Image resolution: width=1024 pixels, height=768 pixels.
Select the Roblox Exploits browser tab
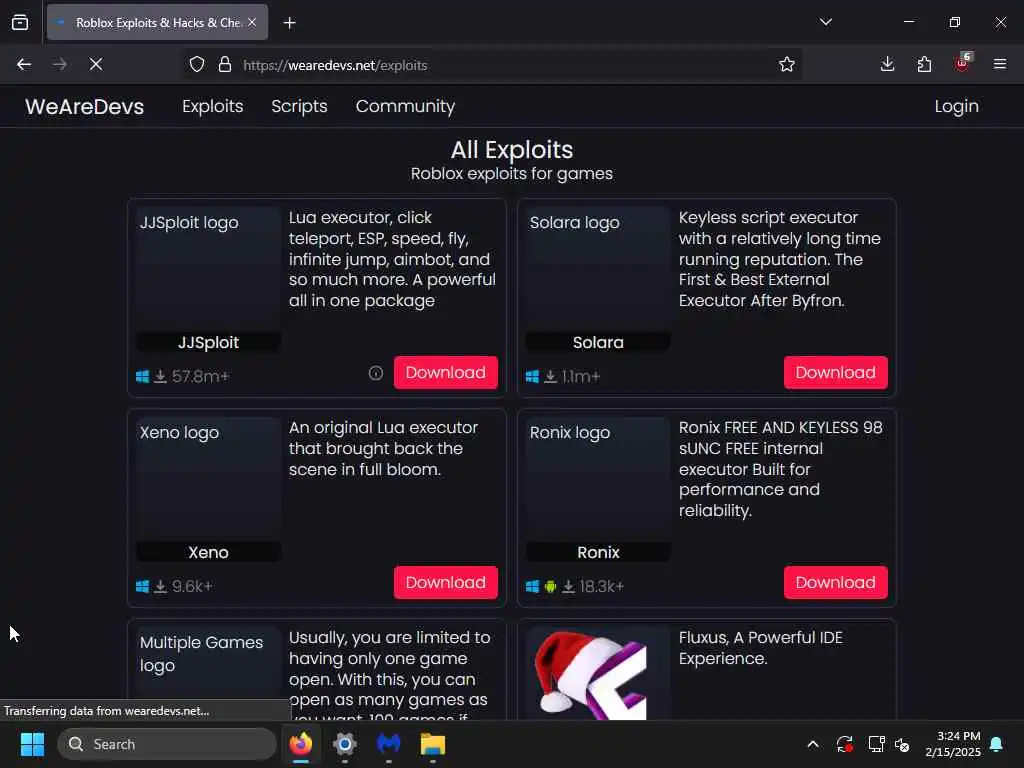coord(157,23)
